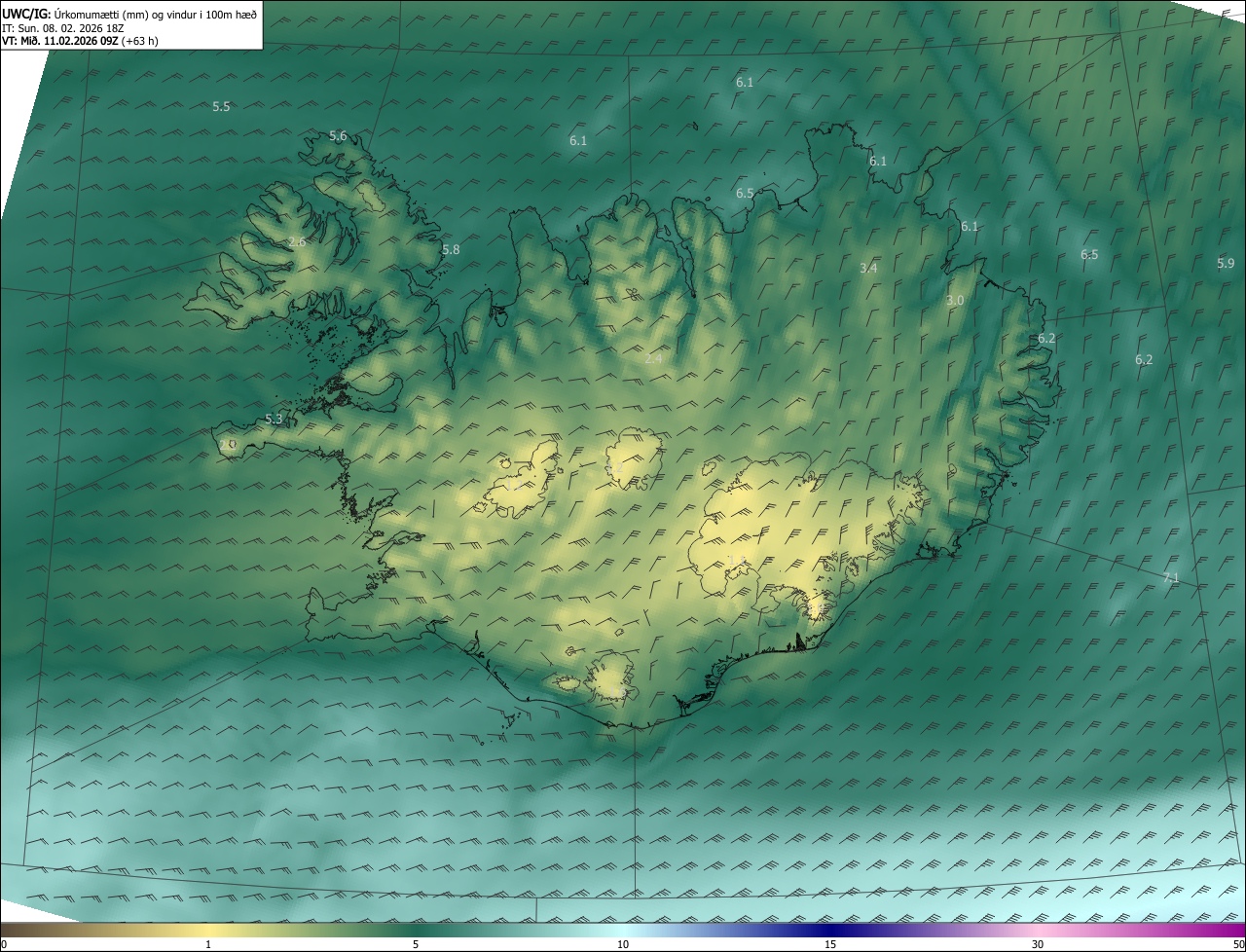
Task: Pick the 5.3 value label
Action: point(274,420)
